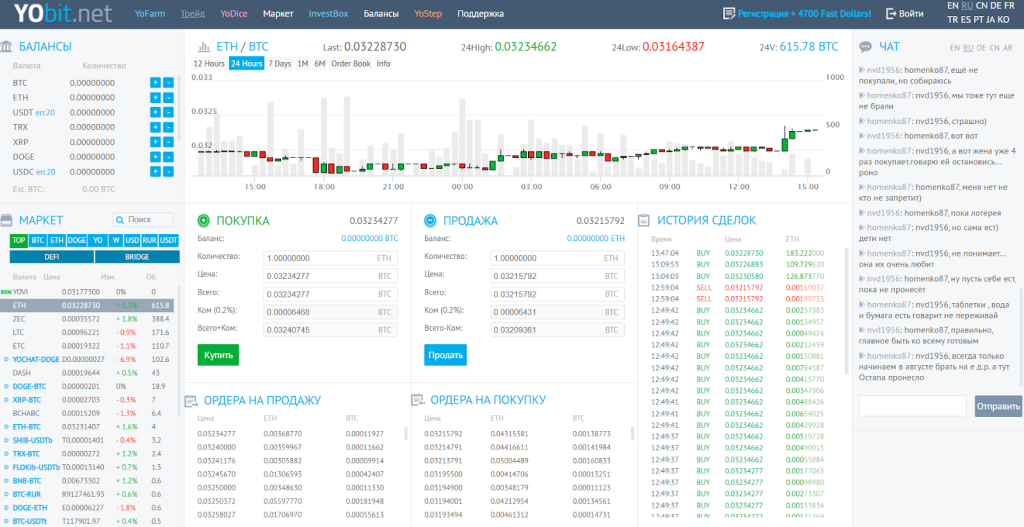Click the minus icon next to ETH balance

[x=168, y=97]
